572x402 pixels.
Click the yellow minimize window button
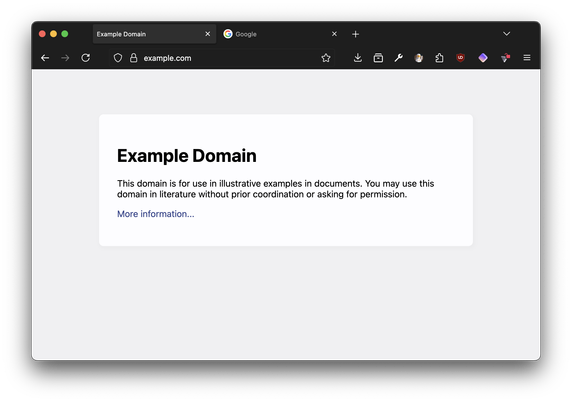click(x=54, y=34)
